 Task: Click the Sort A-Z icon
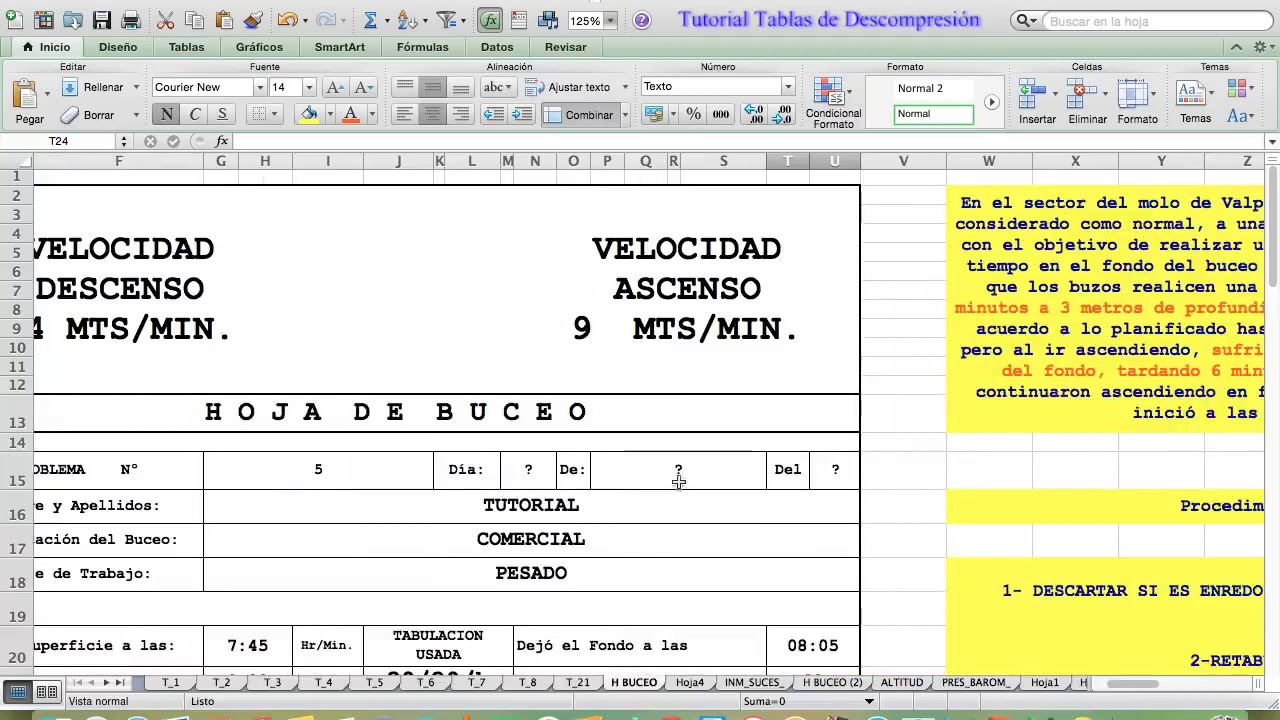[406, 20]
